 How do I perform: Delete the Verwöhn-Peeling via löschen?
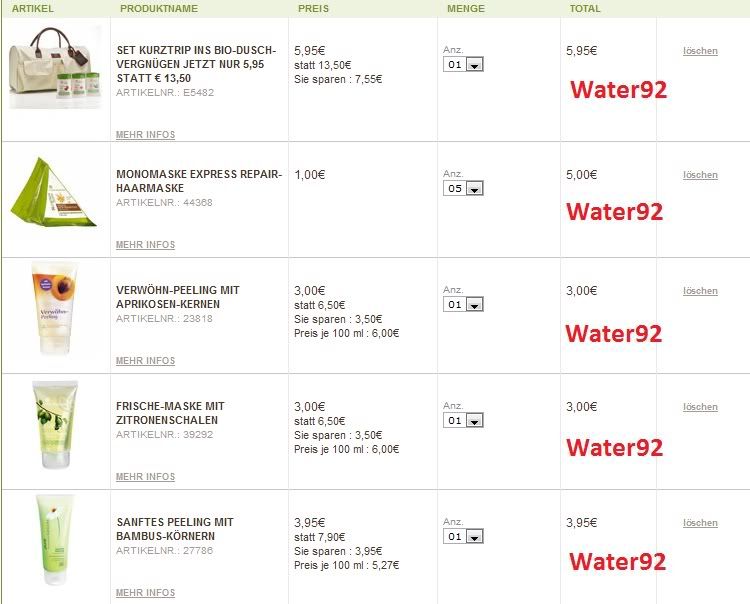[700, 291]
